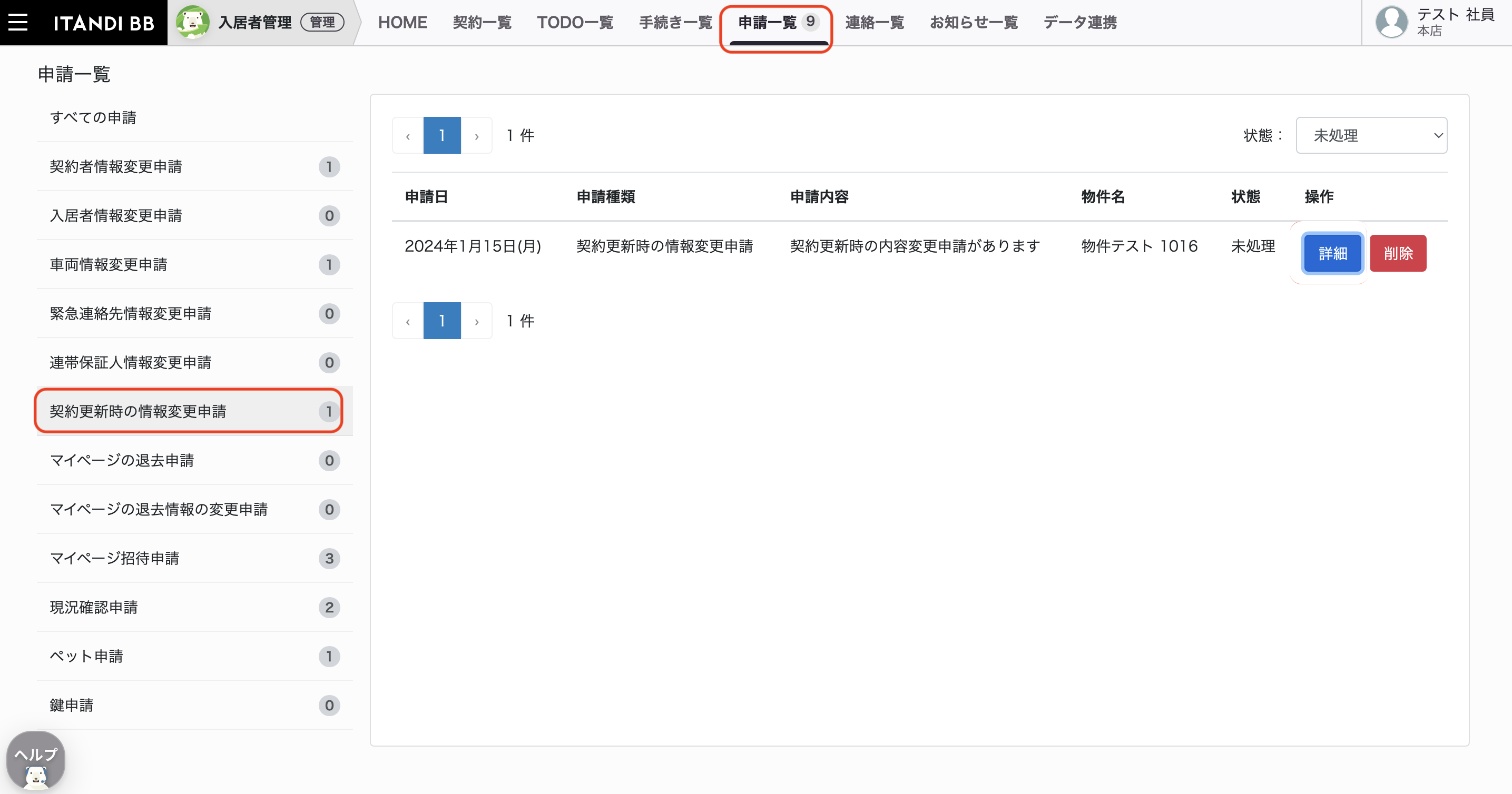Click the 申請一覧 page heading
The width and height of the screenshot is (1512, 794).
[x=74, y=74]
